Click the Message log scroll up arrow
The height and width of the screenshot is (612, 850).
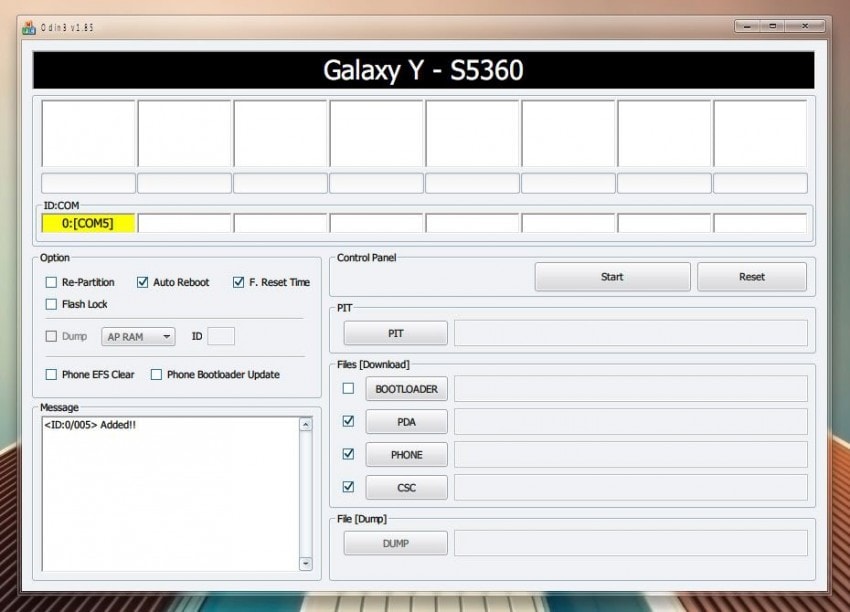pos(306,424)
